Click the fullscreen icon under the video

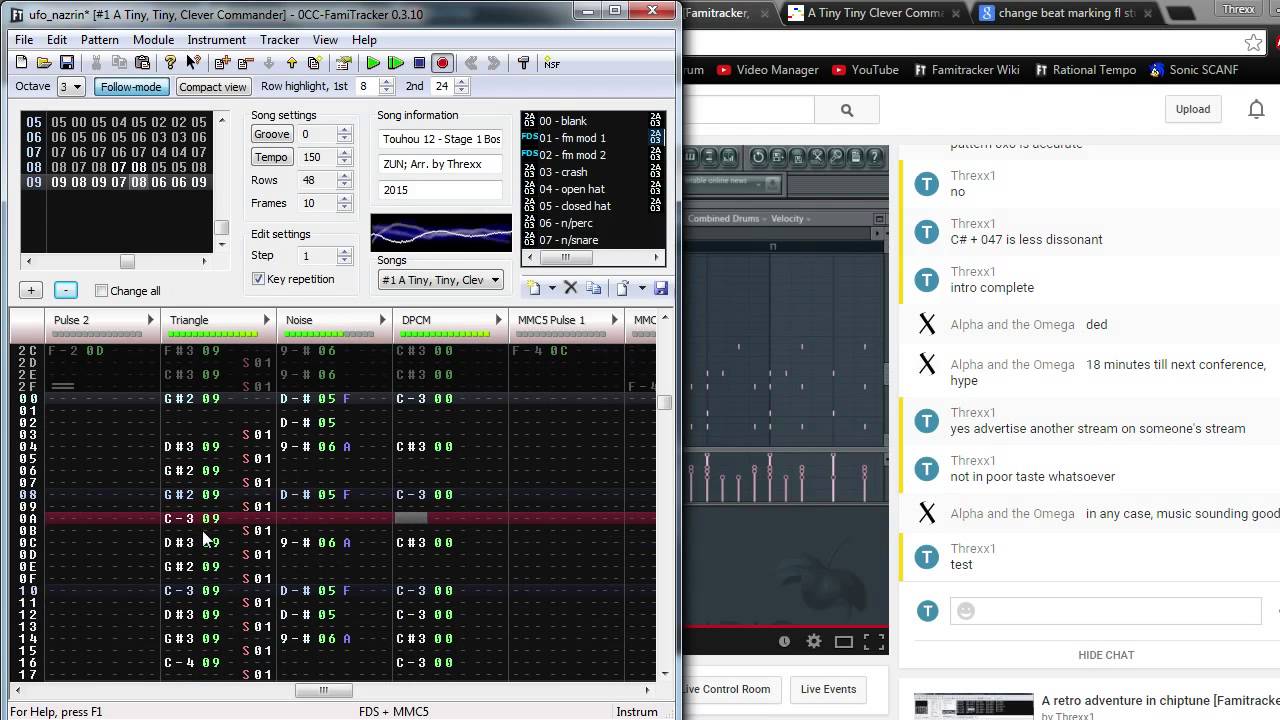pyautogui.click(x=874, y=641)
